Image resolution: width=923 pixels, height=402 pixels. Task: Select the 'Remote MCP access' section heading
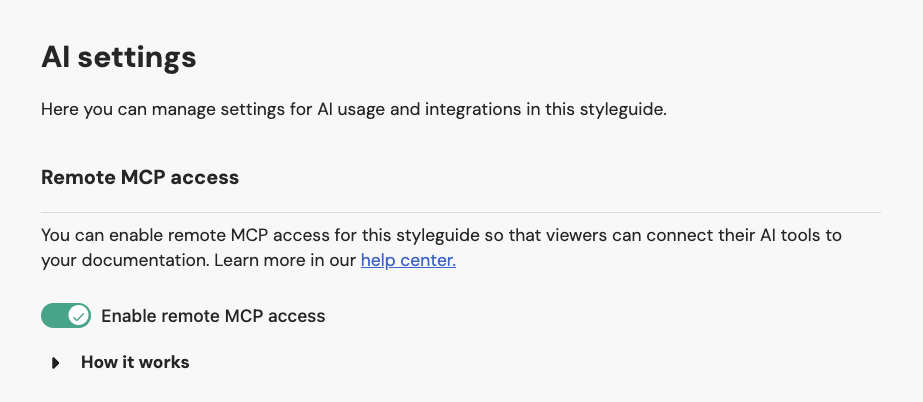click(x=140, y=178)
